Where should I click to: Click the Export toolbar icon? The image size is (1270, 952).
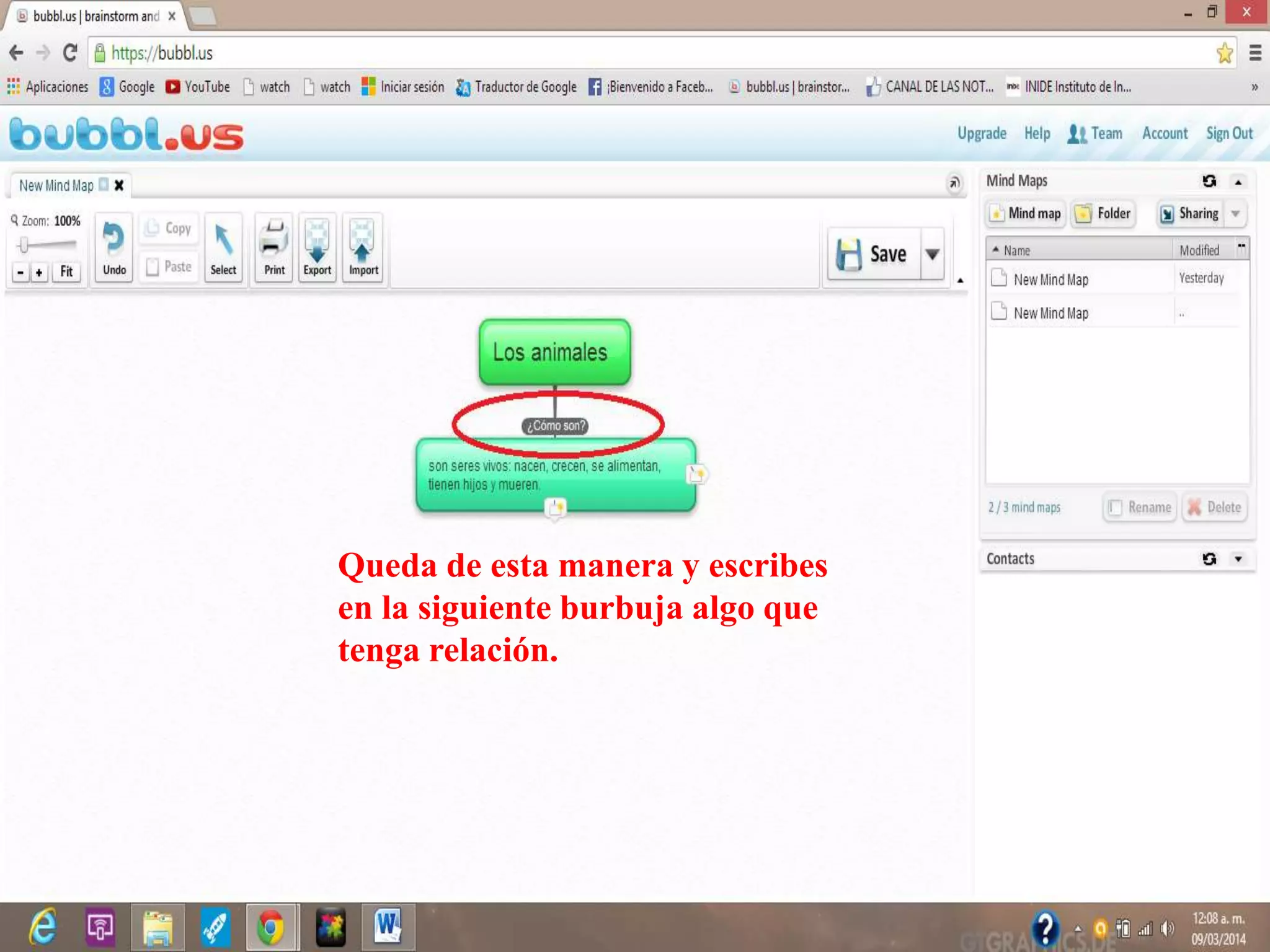(x=317, y=241)
